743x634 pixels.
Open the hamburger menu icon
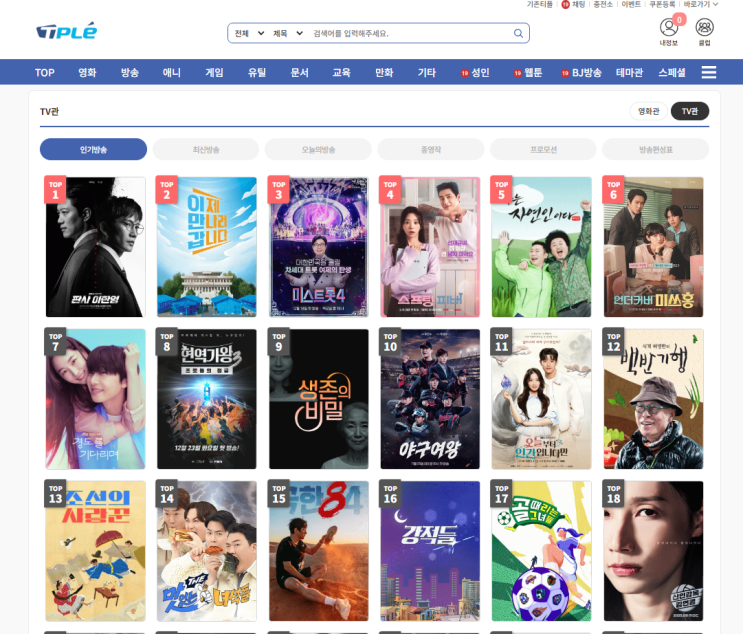point(708,72)
